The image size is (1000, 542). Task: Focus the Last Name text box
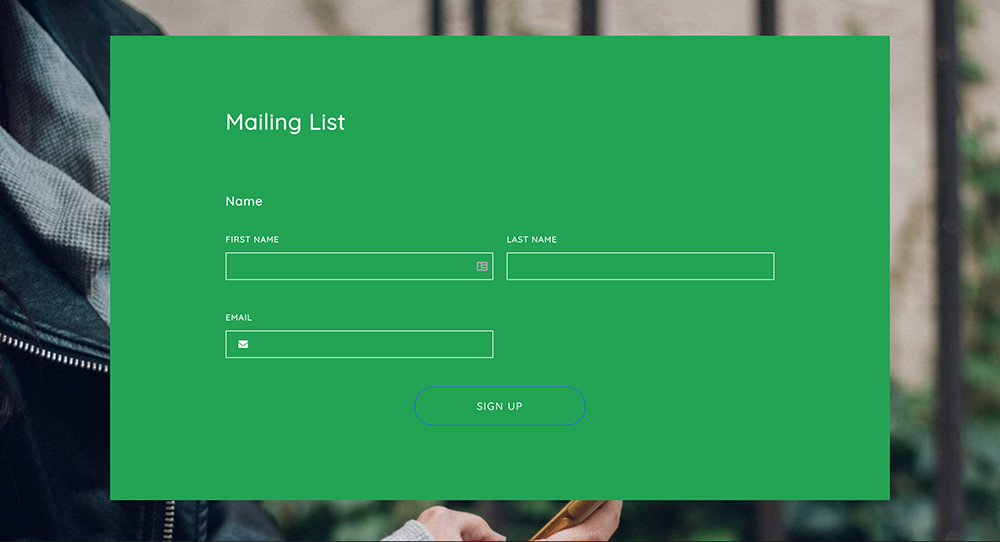click(640, 267)
